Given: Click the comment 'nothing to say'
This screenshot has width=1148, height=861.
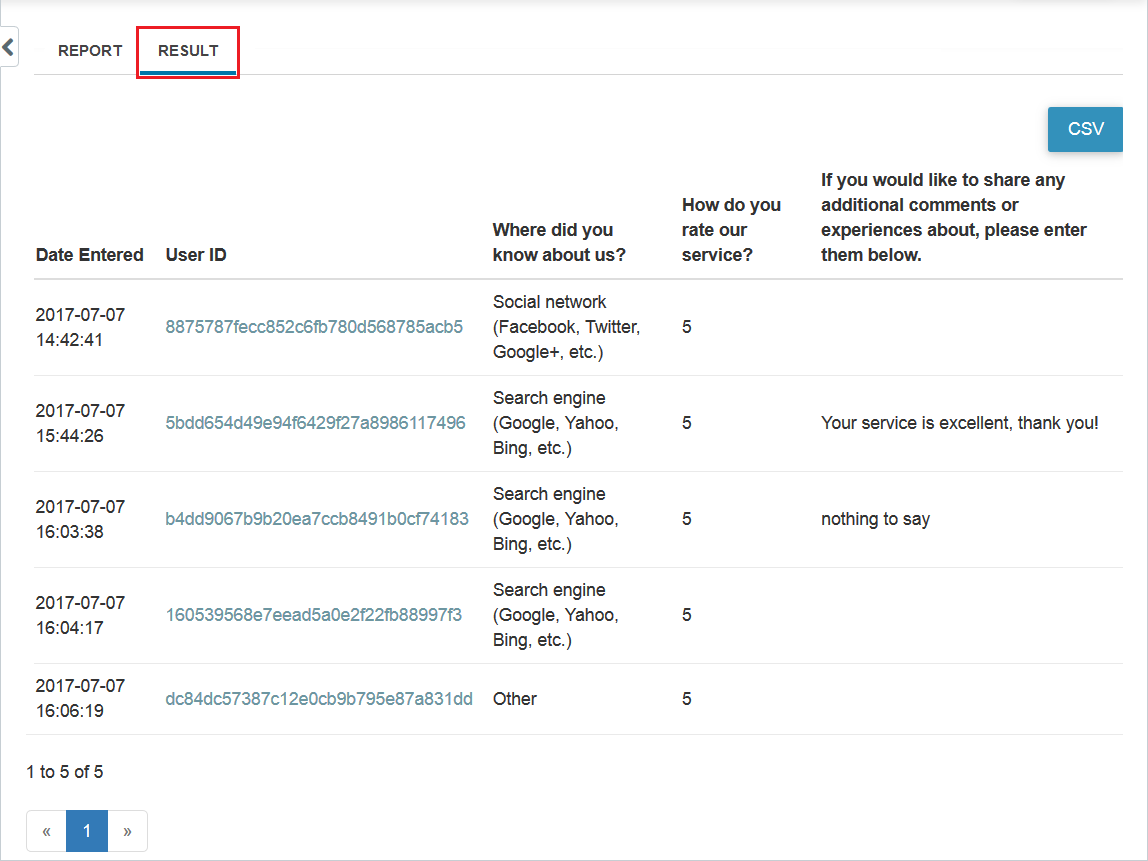Looking at the screenshot, I should tap(876, 519).
